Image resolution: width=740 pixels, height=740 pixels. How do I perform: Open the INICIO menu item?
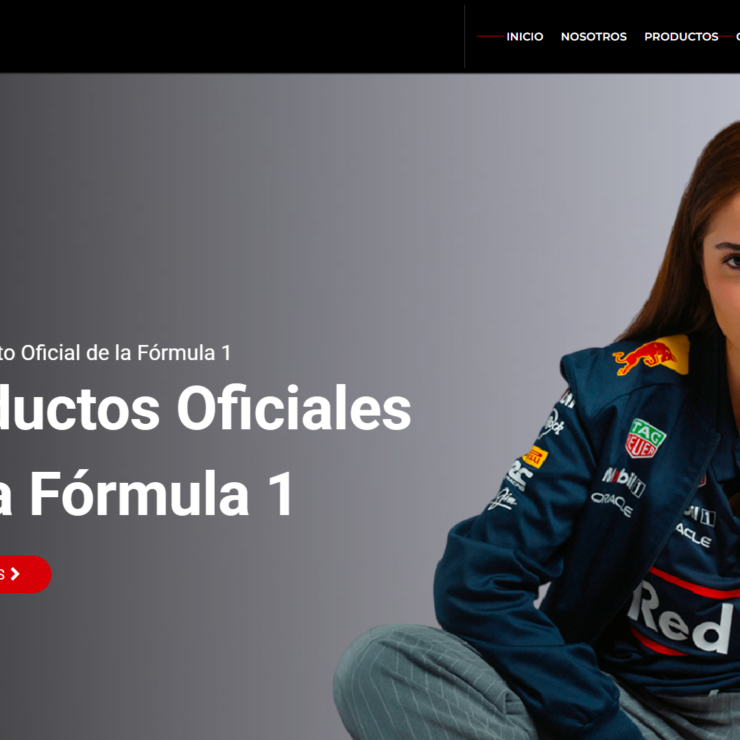click(524, 36)
